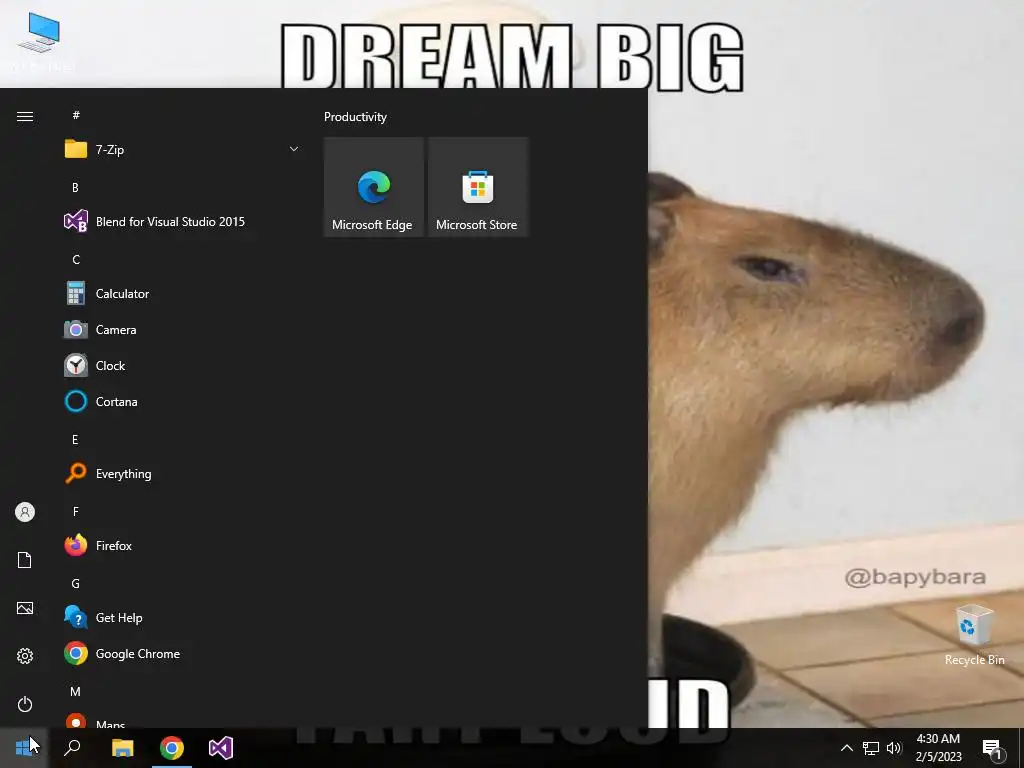Click the 'C' letter header
Screen dimensions: 1024x768
coord(76,260)
